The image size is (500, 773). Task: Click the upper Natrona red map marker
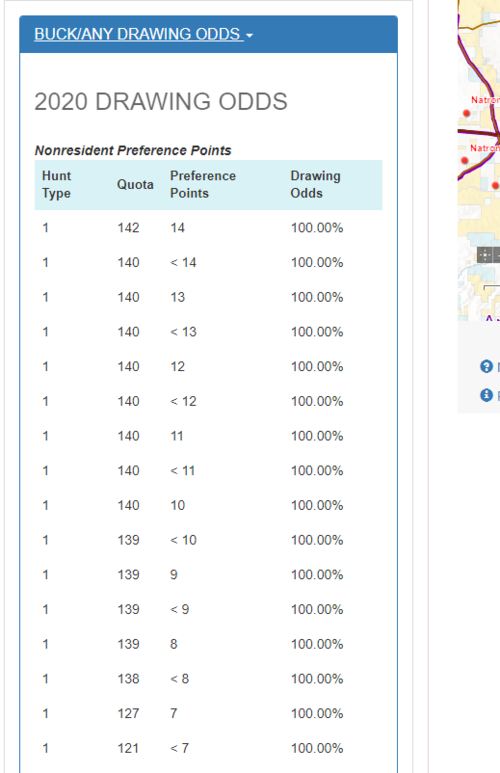(466, 113)
